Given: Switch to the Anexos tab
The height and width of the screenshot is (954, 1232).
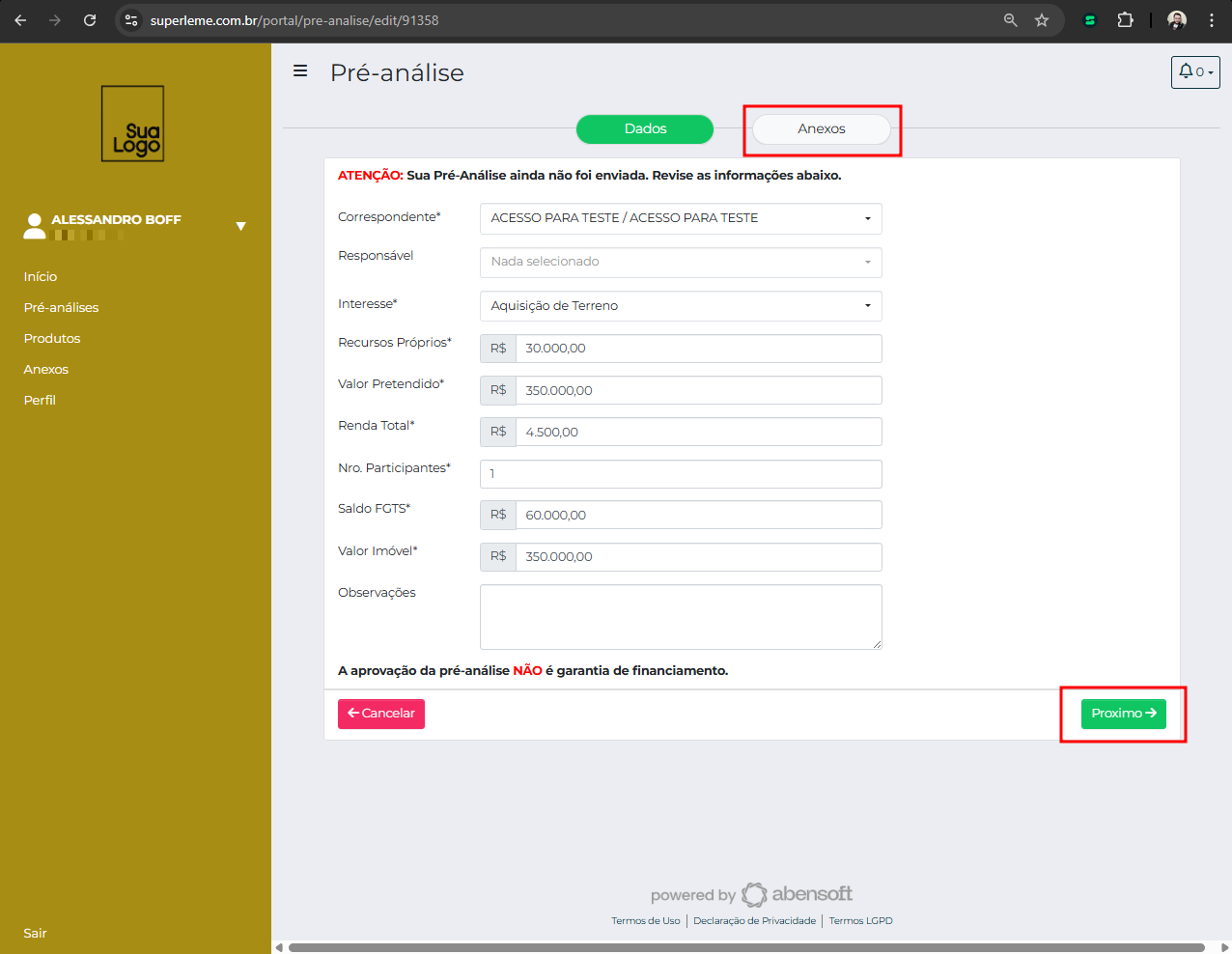Looking at the screenshot, I should tap(821, 129).
